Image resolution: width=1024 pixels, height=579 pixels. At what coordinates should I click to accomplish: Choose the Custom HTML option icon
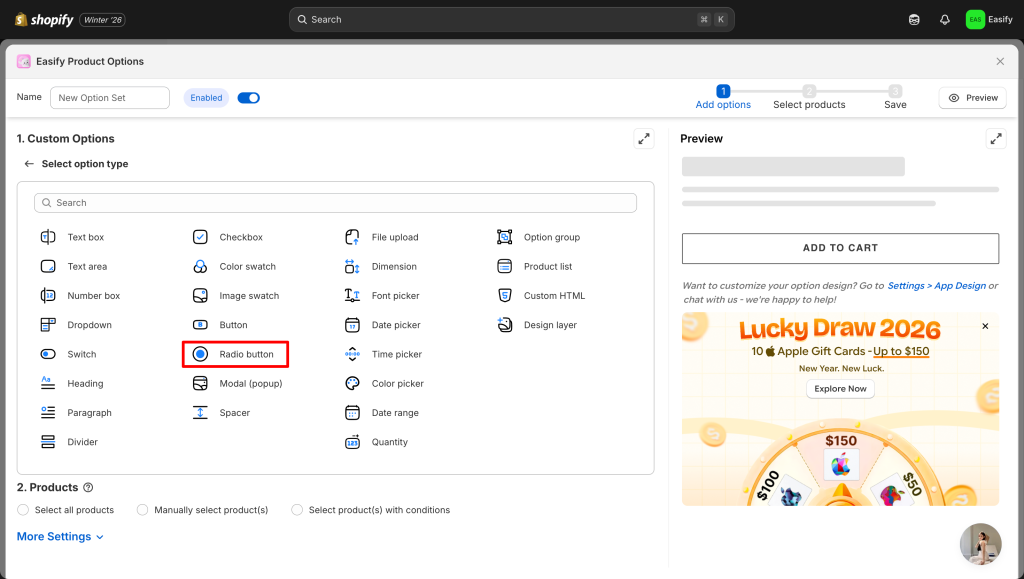(x=504, y=296)
